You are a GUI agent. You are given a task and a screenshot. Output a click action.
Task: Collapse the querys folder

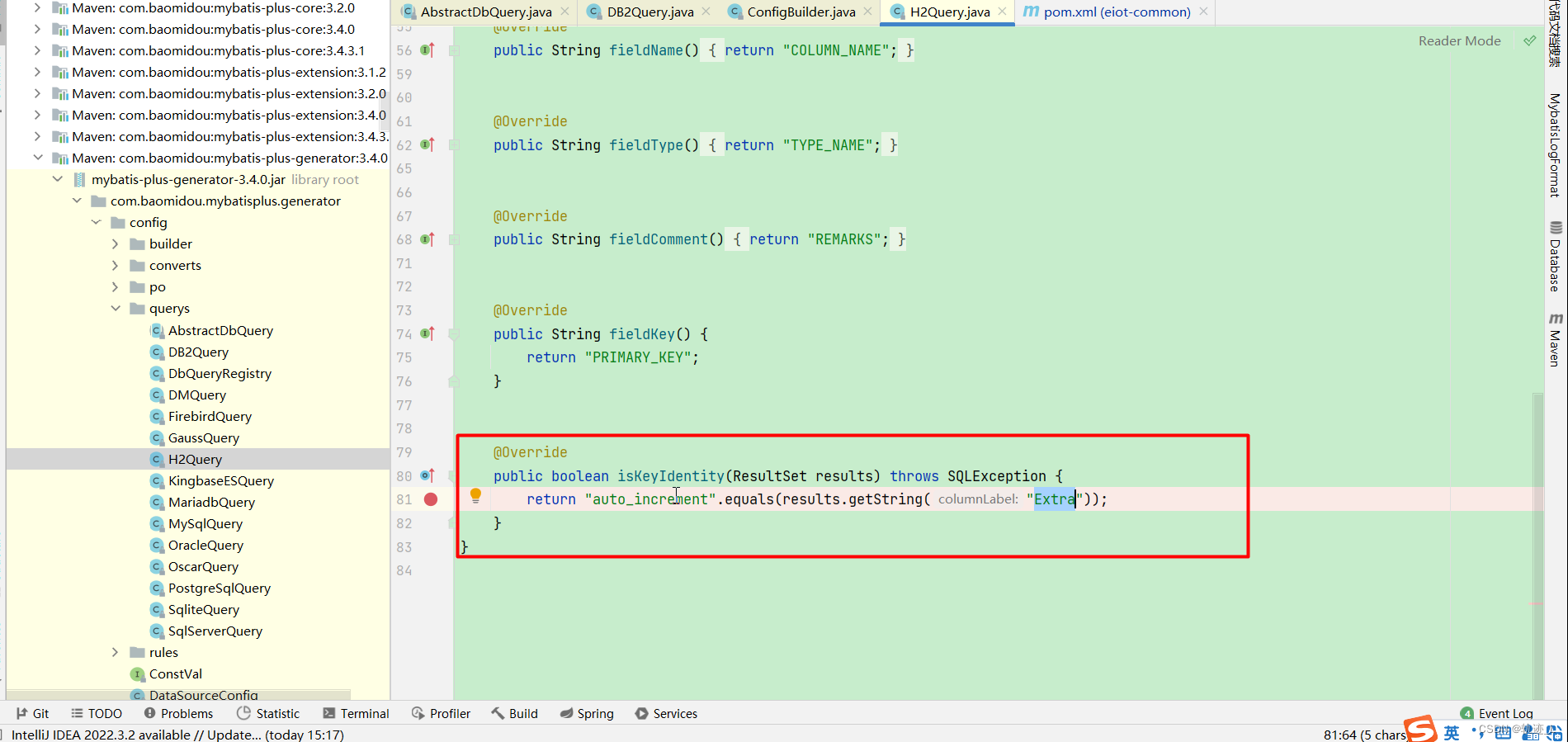[x=116, y=308]
